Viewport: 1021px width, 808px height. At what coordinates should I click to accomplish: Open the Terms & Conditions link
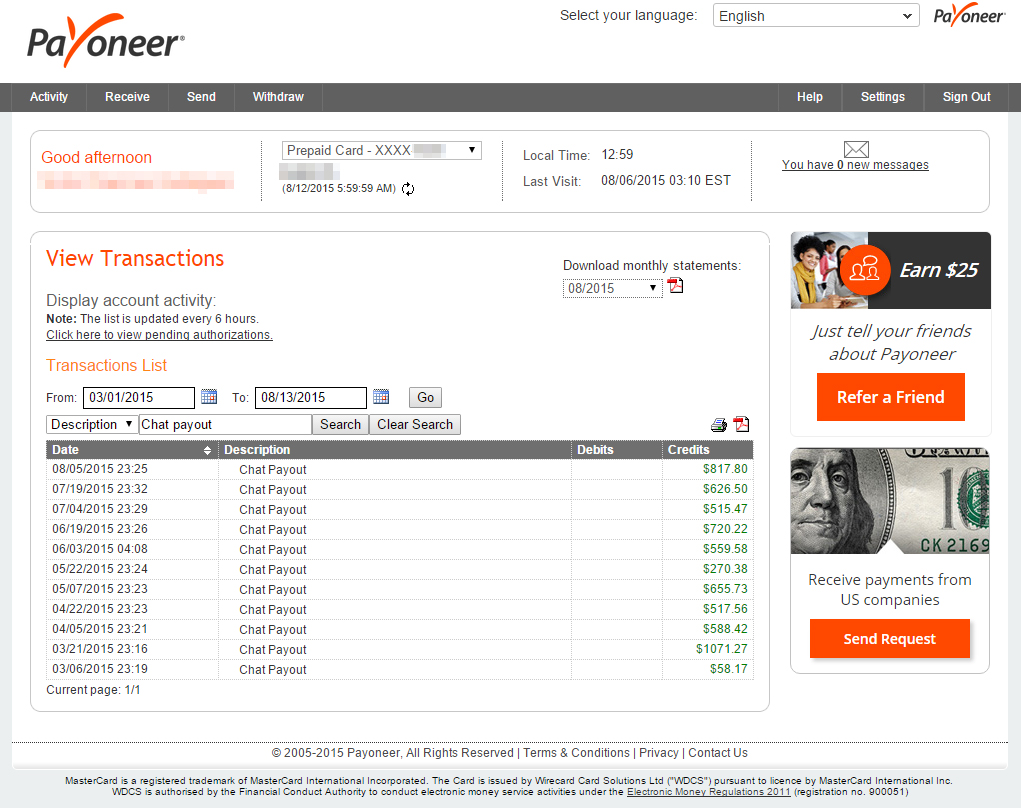(x=576, y=753)
